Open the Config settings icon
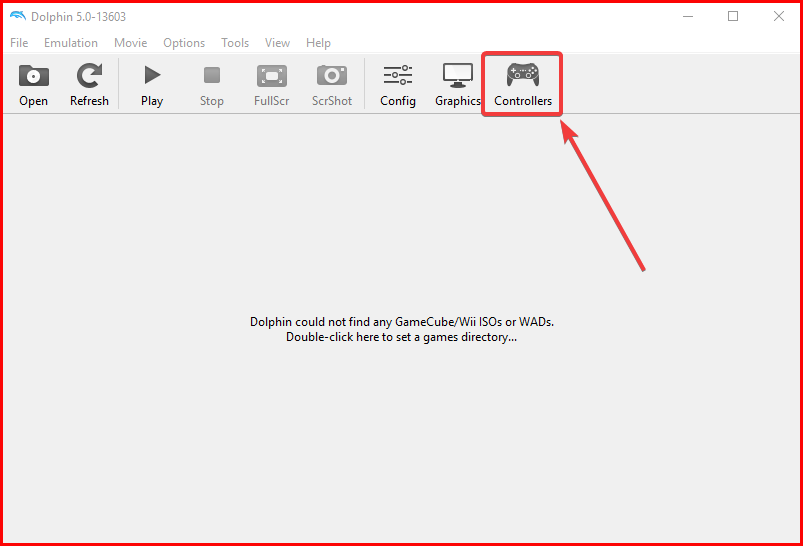This screenshot has height=546, width=803. pyautogui.click(x=398, y=85)
